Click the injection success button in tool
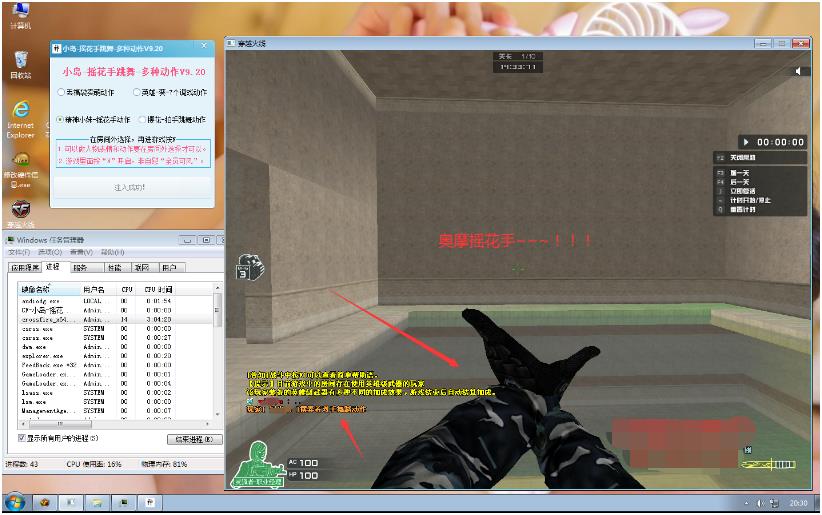The width and height of the screenshot is (822, 515). (131, 187)
